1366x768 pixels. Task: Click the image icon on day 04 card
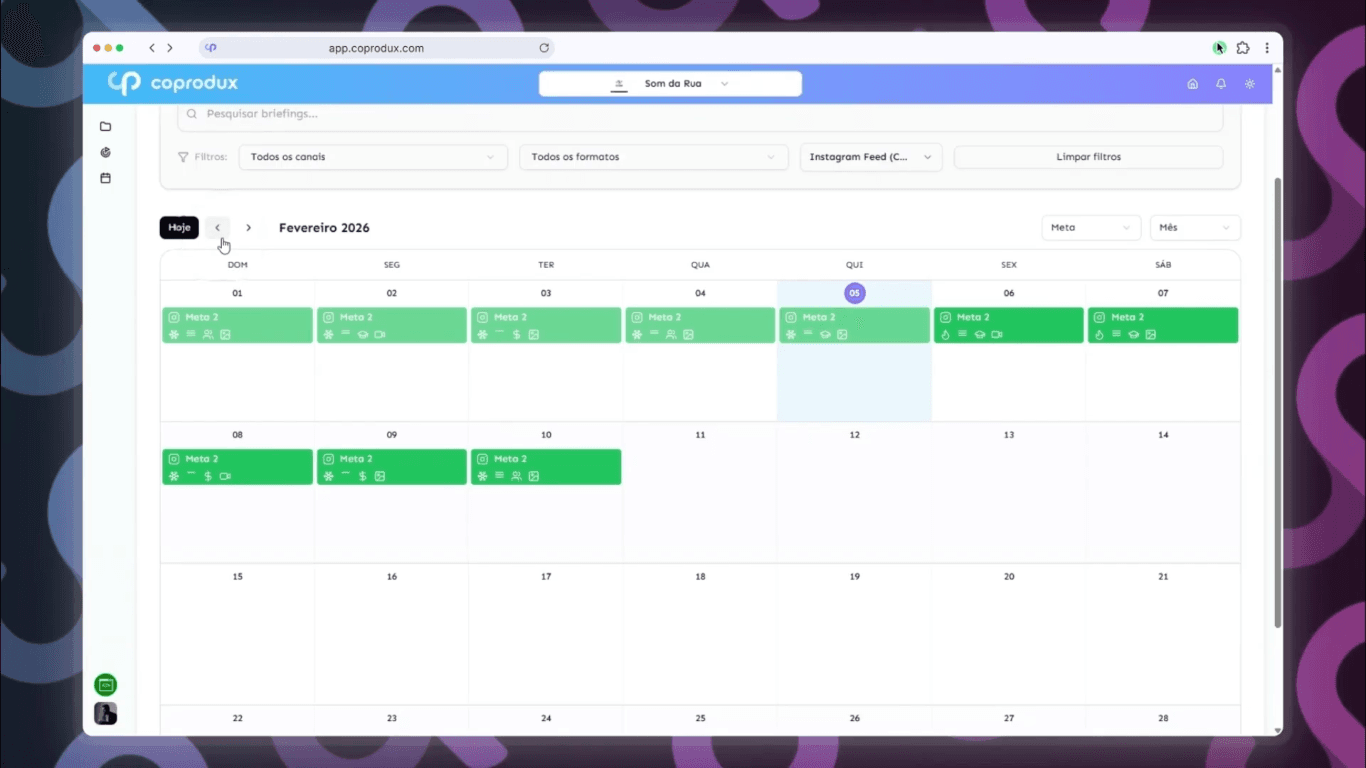[x=688, y=335]
